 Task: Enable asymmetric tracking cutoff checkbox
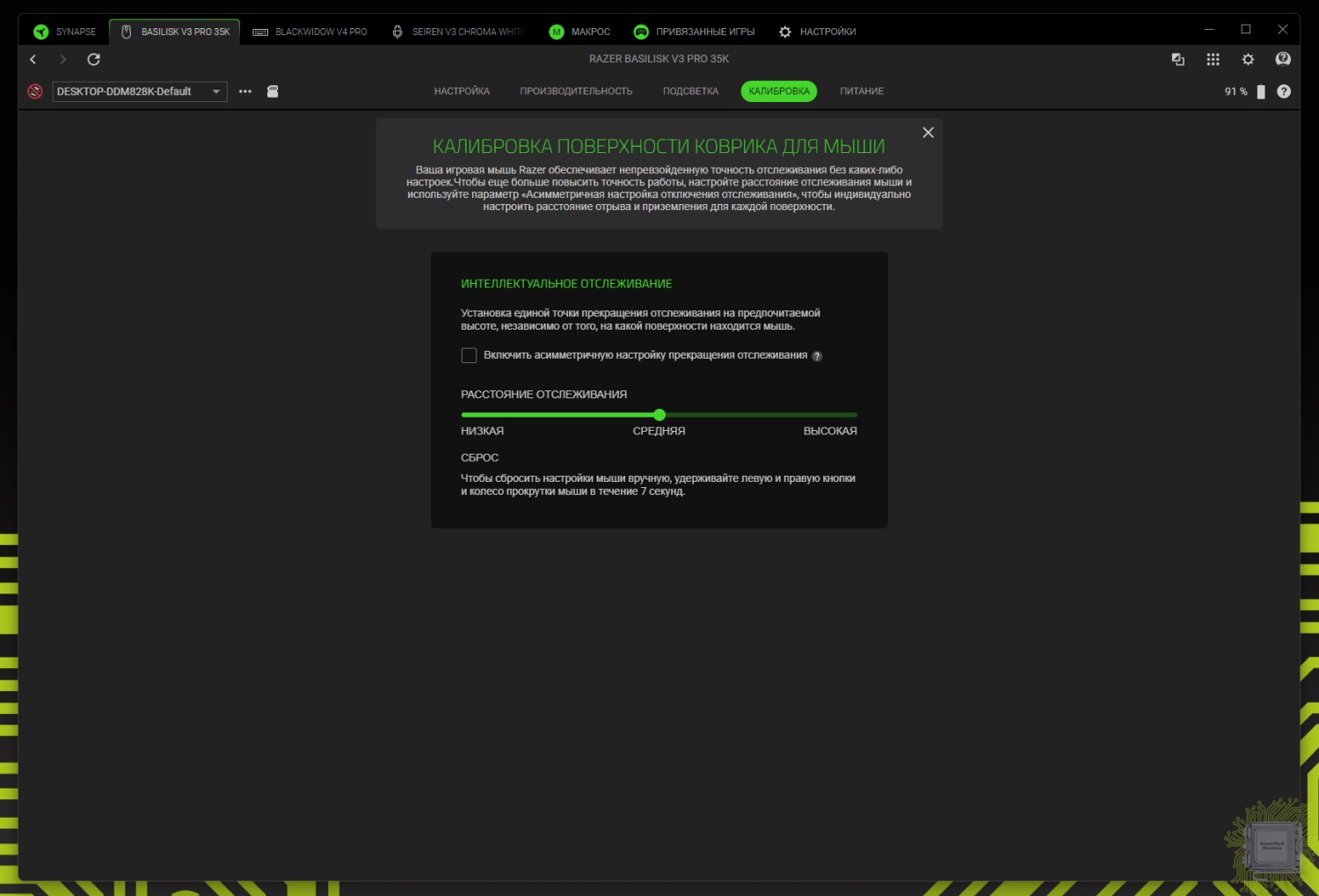click(469, 355)
